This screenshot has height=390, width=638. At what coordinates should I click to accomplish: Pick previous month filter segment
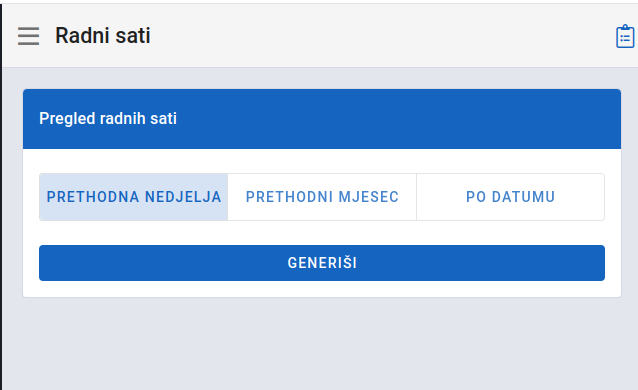click(x=322, y=197)
